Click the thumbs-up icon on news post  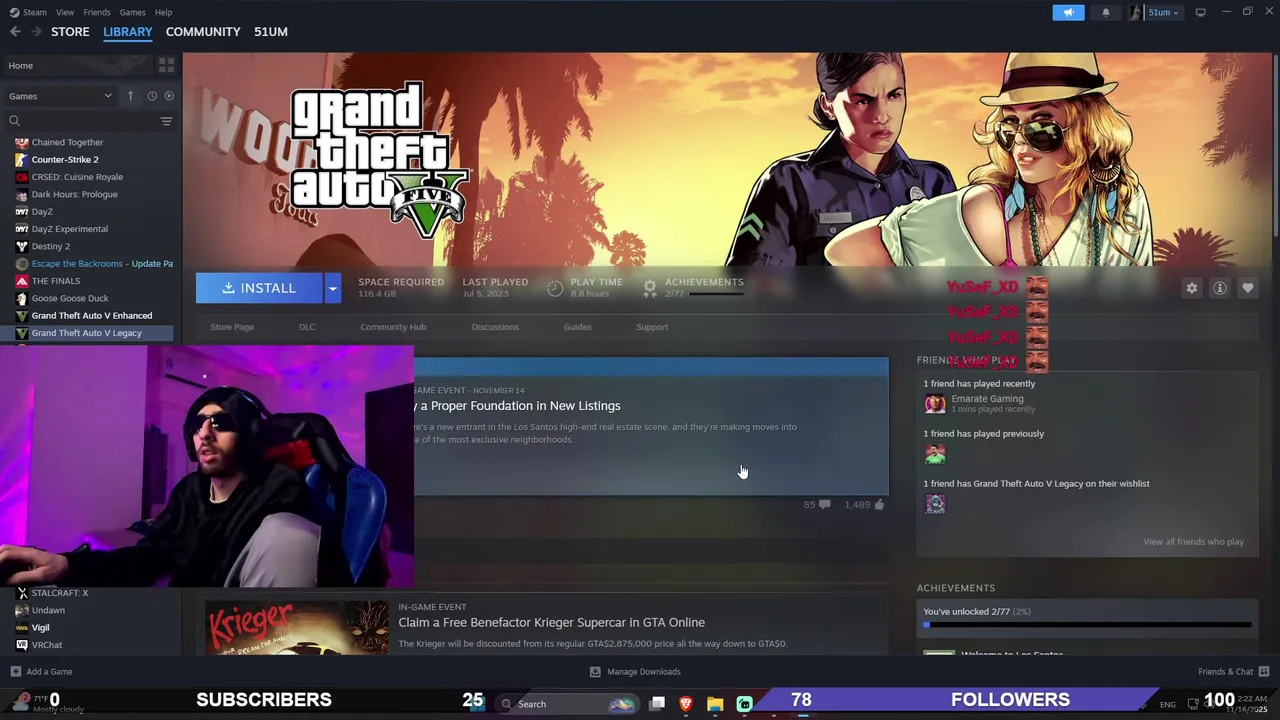[879, 505]
